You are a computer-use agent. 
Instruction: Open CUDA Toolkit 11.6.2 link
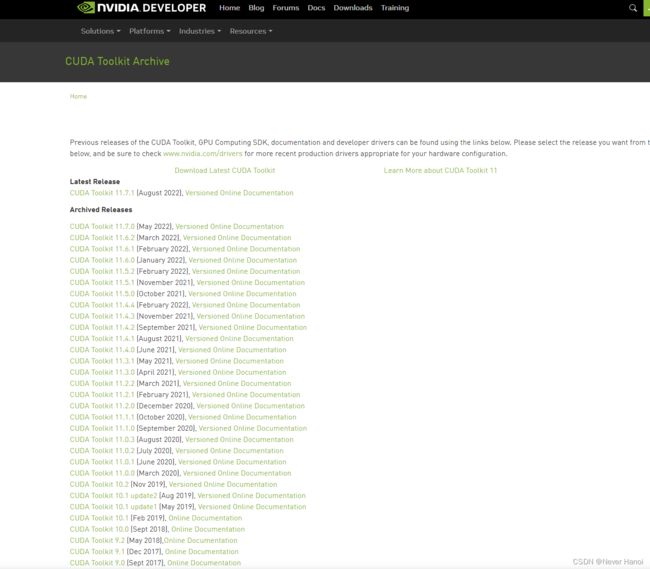[102, 237]
